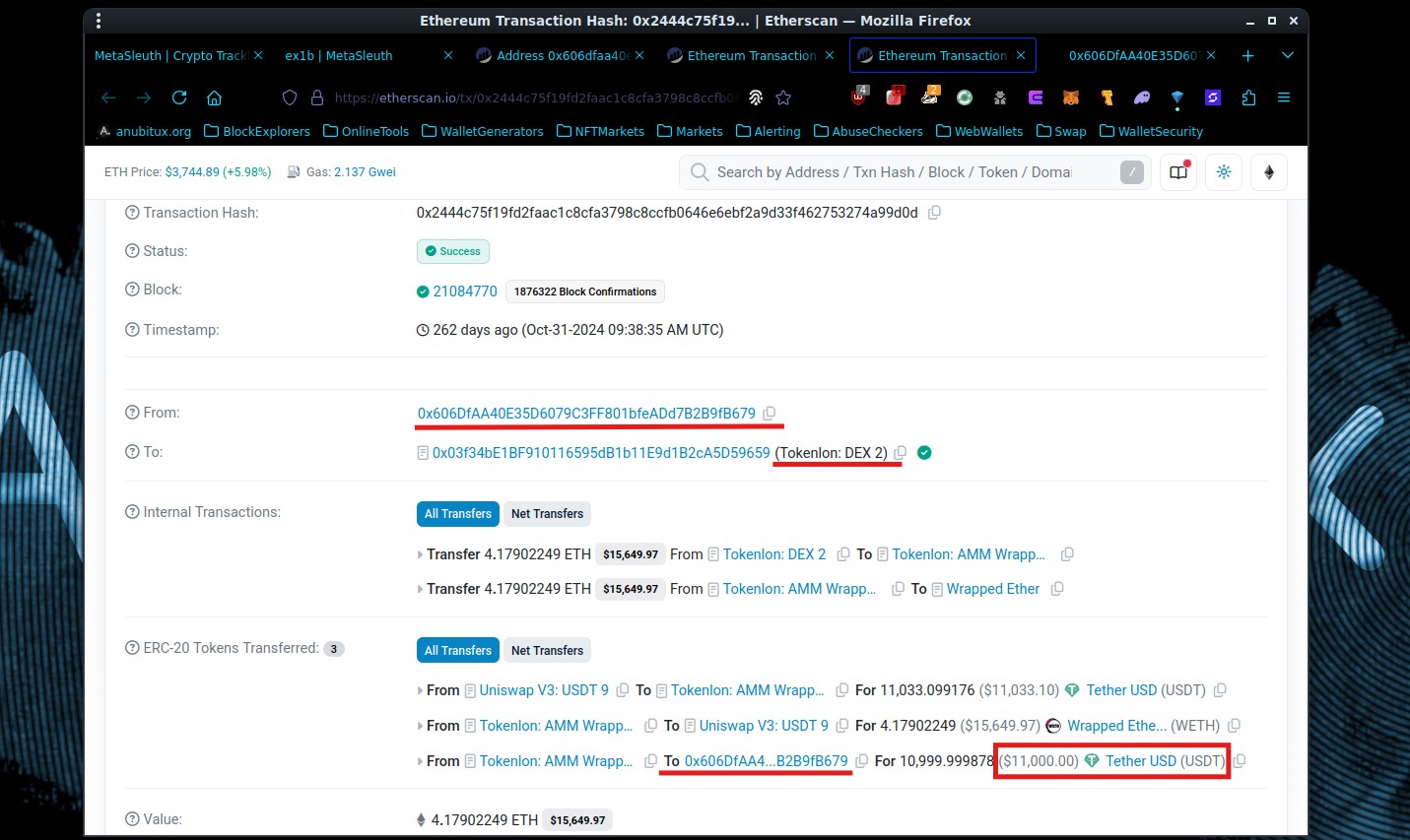Expand internal transfer to Wrapped Ether
The height and width of the screenshot is (840, 1410).
click(x=421, y=589)
